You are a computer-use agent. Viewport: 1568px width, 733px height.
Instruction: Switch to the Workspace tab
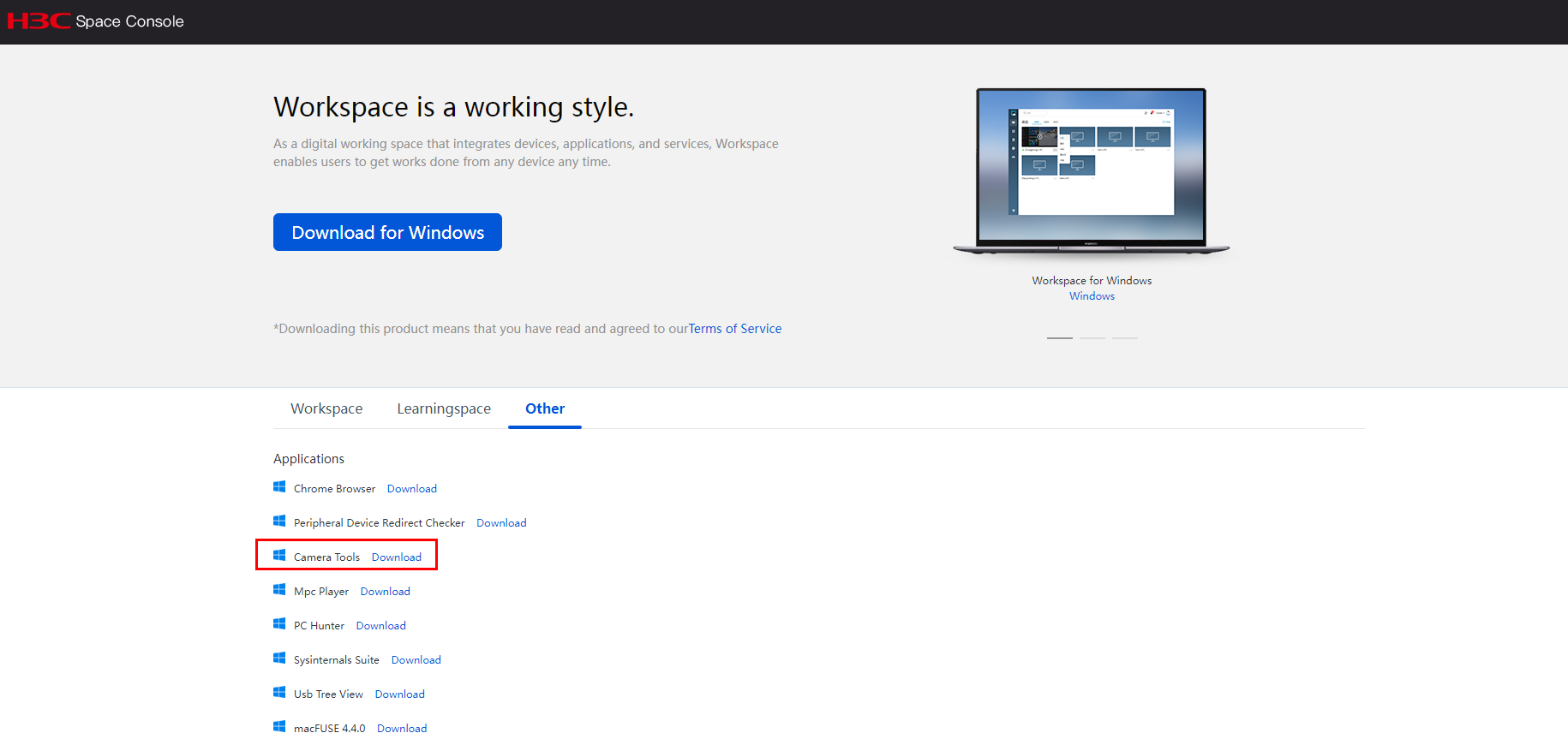tap(326, 408)
